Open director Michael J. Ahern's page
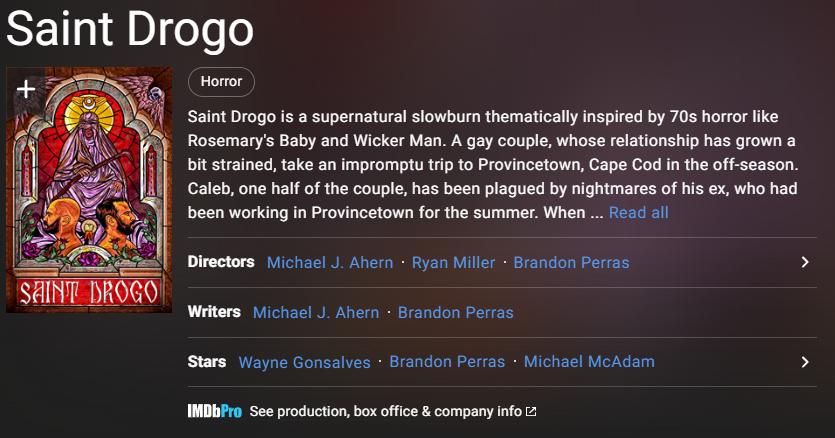The width and height of the screenshot is (835, 438). pos(330,263)
